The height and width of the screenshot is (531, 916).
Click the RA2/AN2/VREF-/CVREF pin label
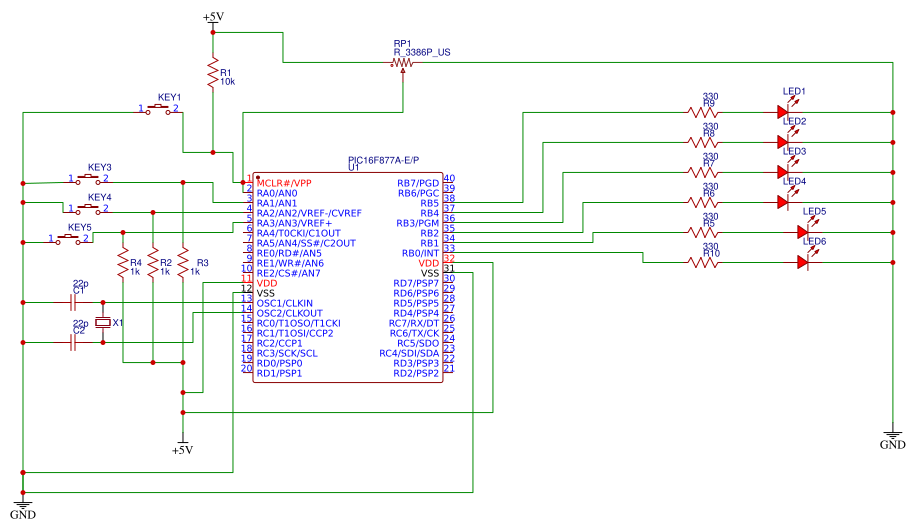tap(309, 213)
